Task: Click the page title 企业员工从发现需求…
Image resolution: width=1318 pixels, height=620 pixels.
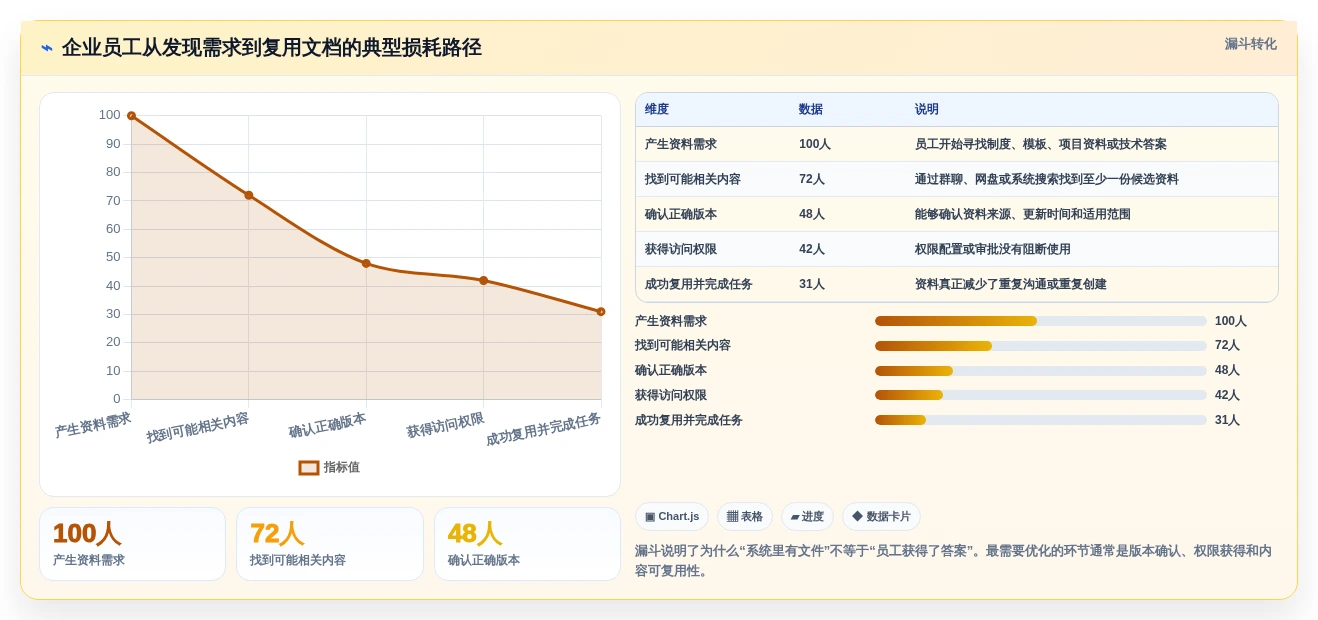Action: coord(272,48)
